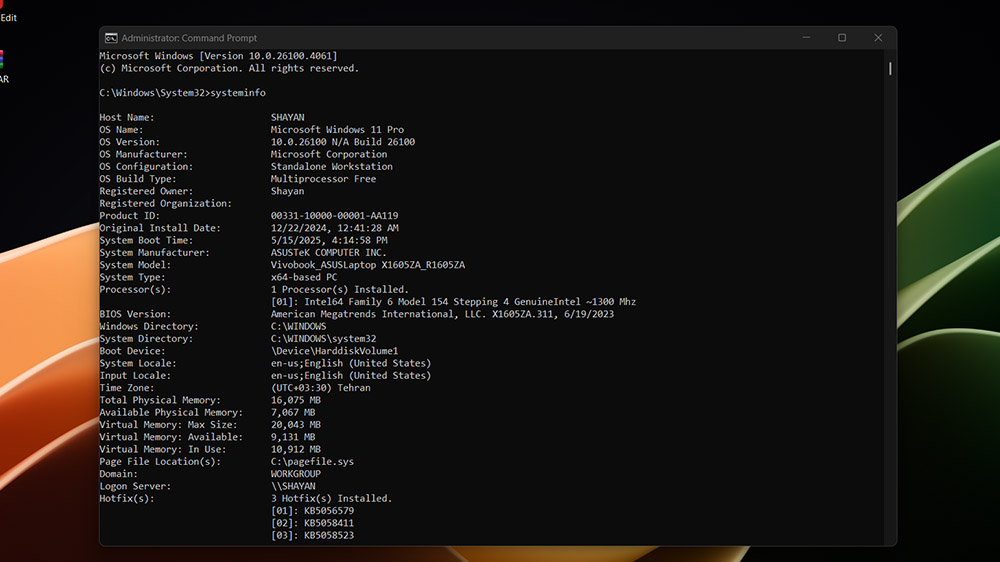Click 'Microsoft Corporation' OS manufacturer value
This screenshot has width=1000, height=562.
pos(328,154)
